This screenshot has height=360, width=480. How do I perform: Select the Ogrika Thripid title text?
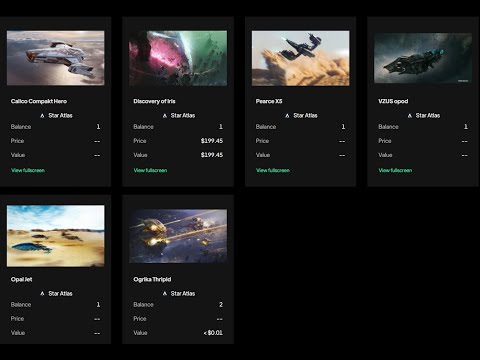click(152, 279)
